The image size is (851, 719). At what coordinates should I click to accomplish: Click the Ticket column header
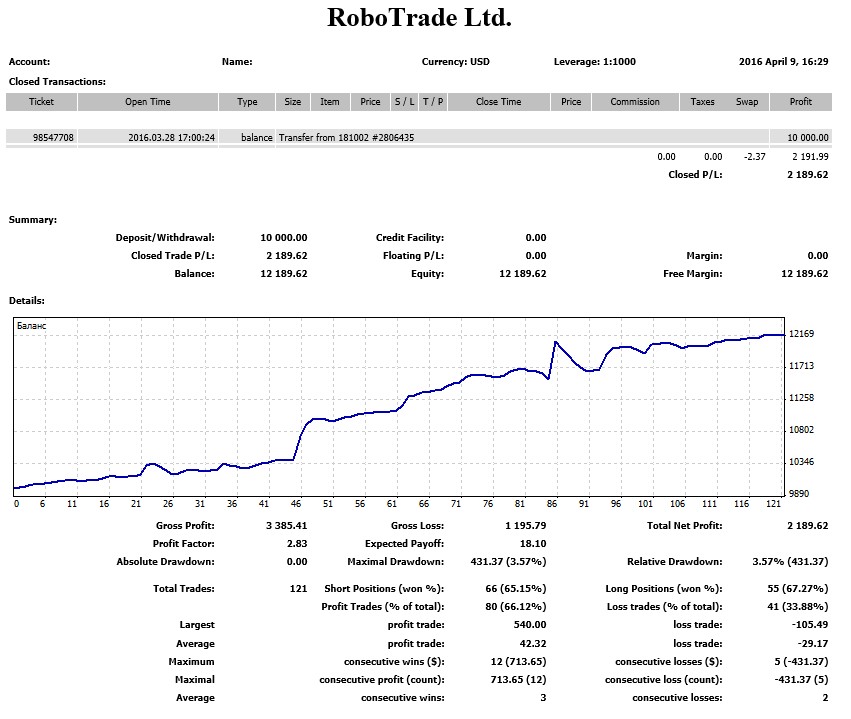(41, 102)
